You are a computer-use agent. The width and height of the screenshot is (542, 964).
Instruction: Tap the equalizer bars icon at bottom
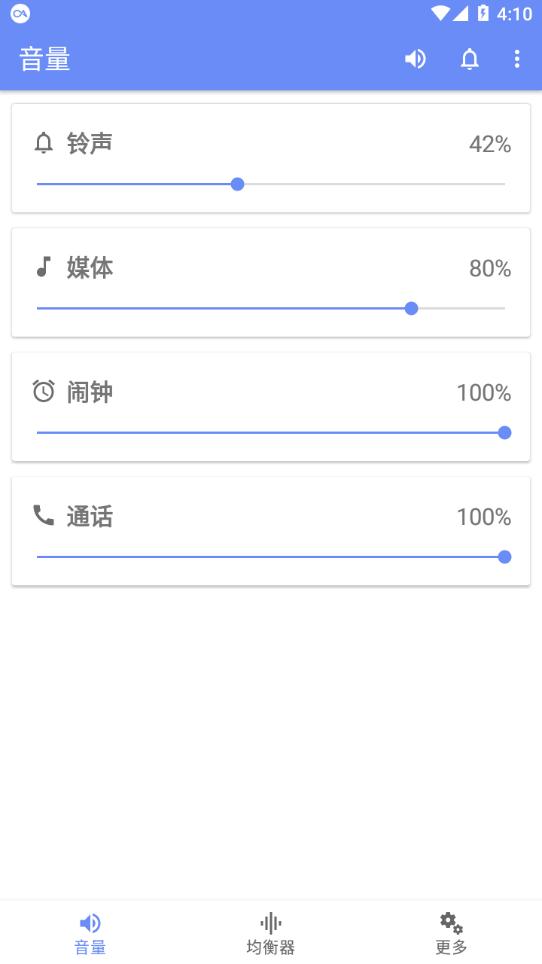coord(270,923)
